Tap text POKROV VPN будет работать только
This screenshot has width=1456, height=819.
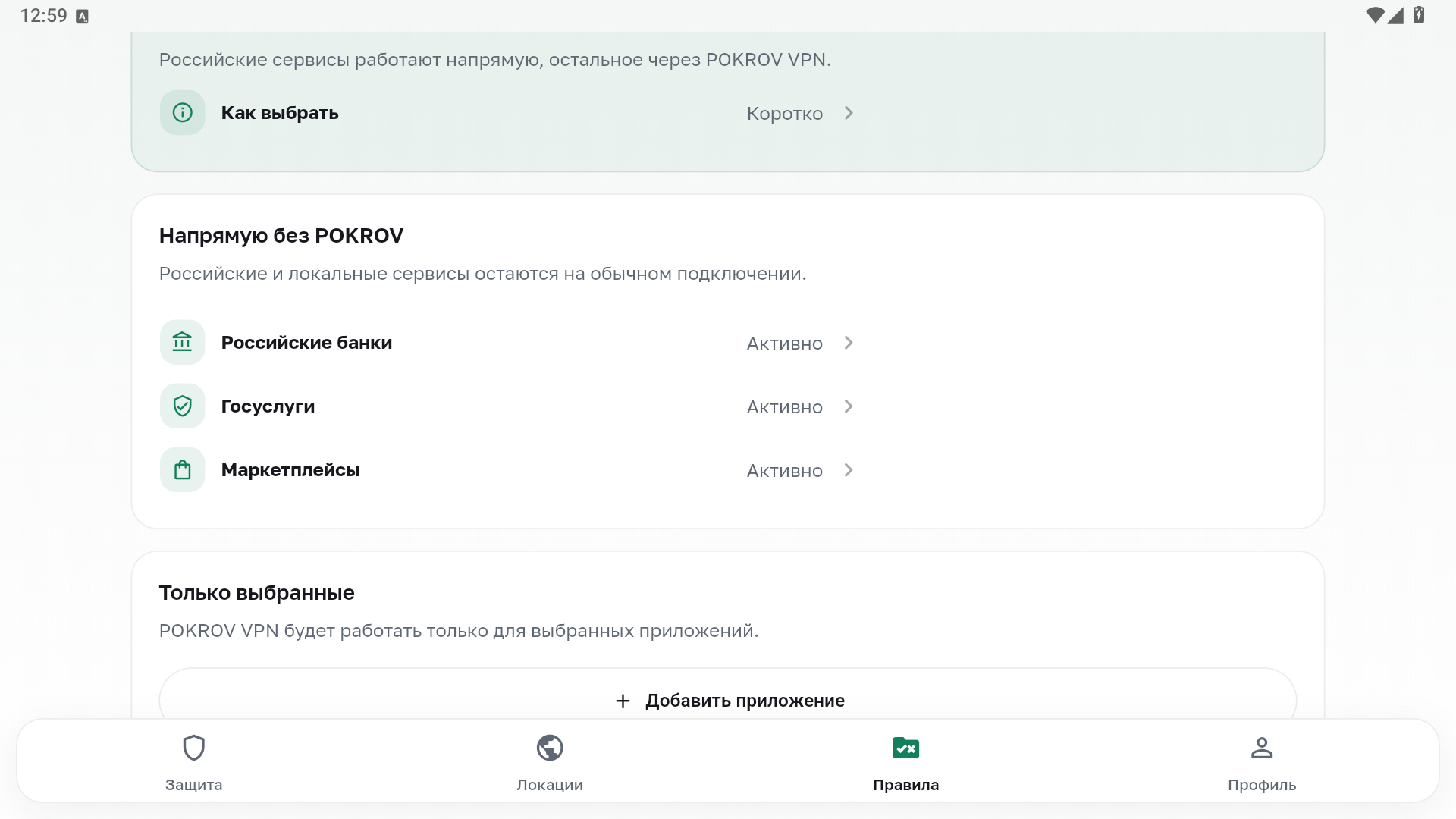click(459, 631)
